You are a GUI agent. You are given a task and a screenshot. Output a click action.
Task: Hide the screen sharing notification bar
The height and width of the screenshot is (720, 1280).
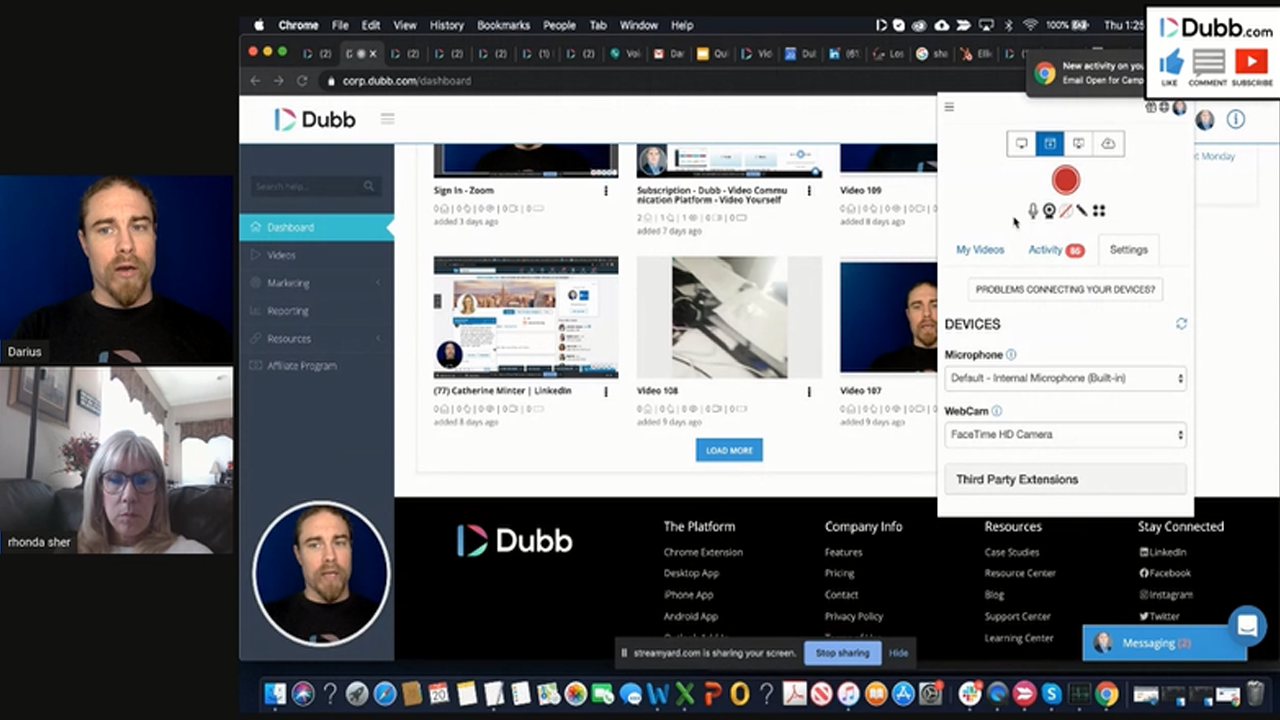click(x=899, y=653)
